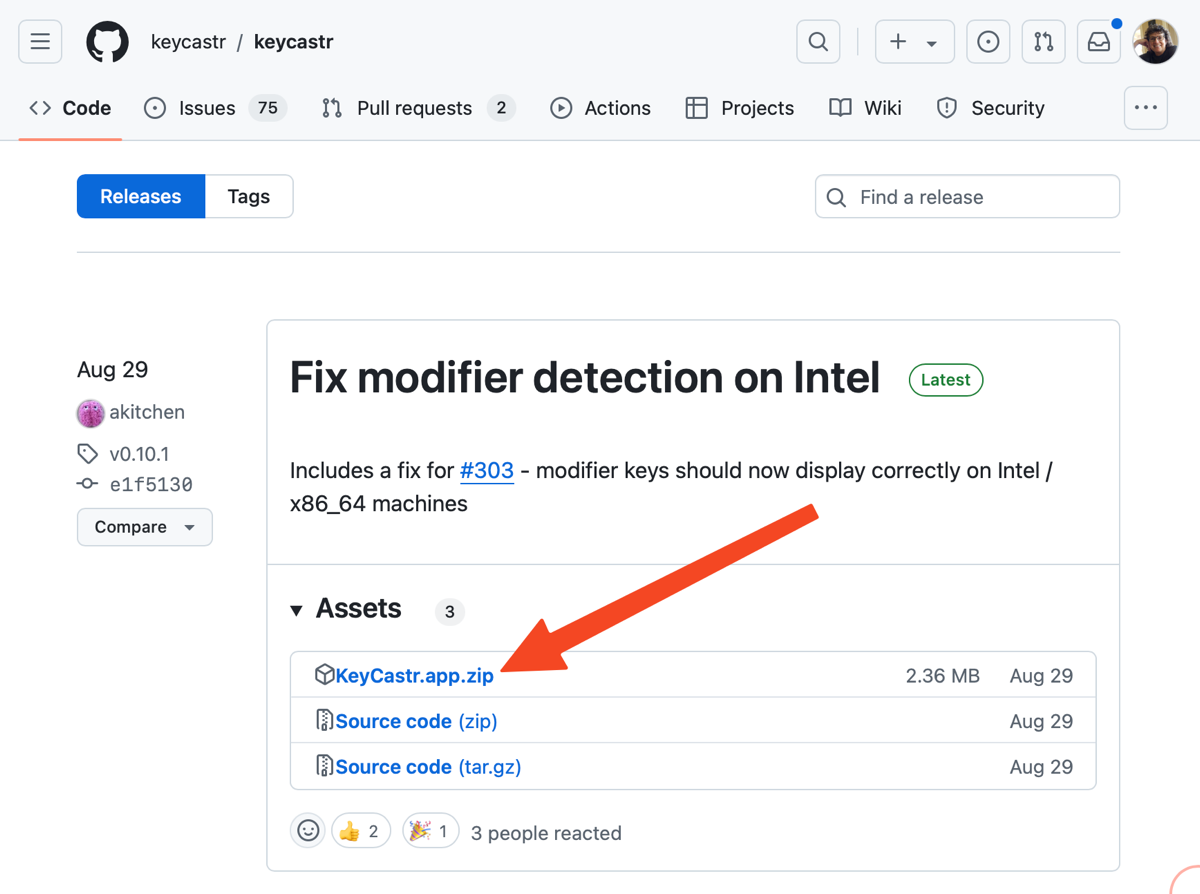
Task: Click the user profile avatar
Action: (x=1155, y=42)
